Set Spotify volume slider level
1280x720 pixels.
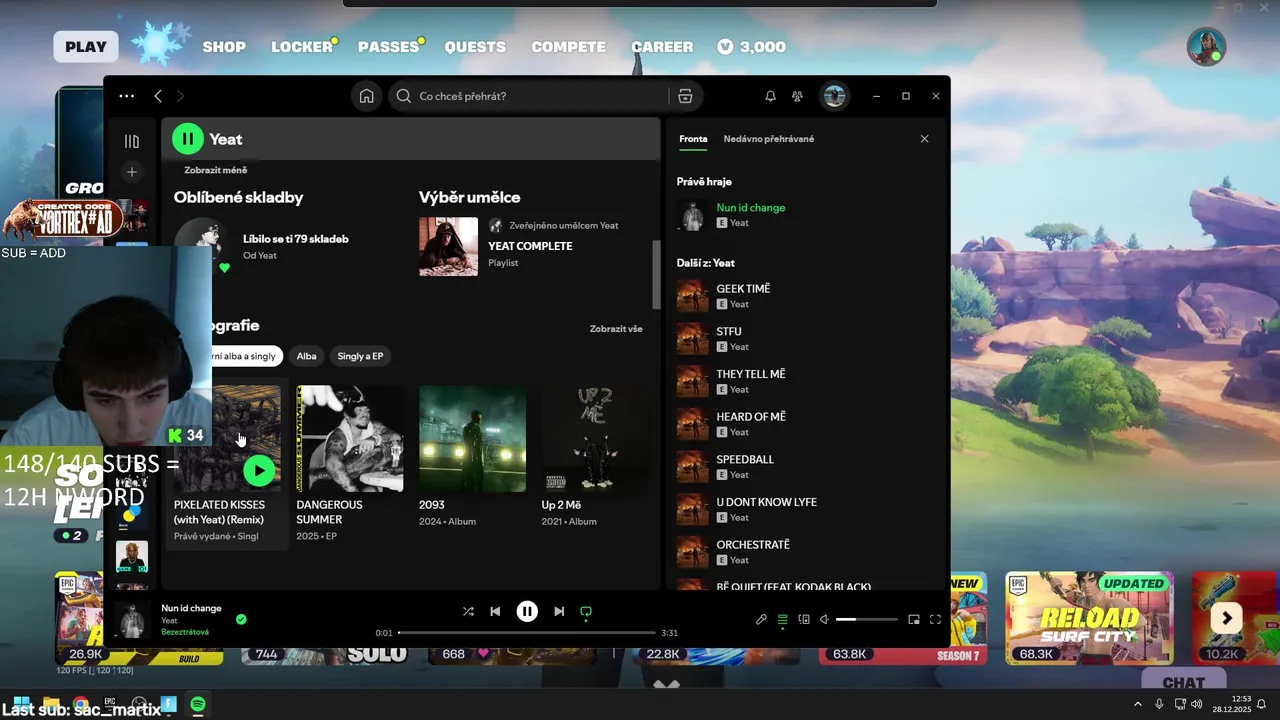coord(866,620)
